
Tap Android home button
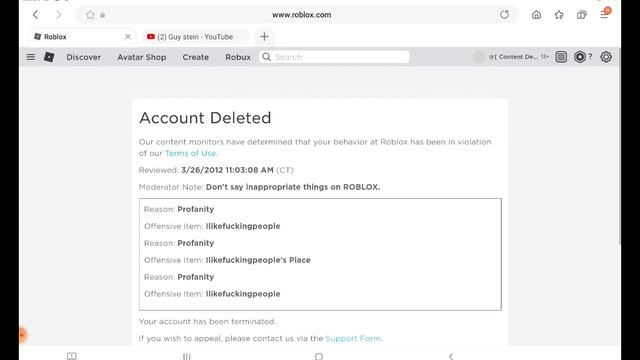click(319, 356)
